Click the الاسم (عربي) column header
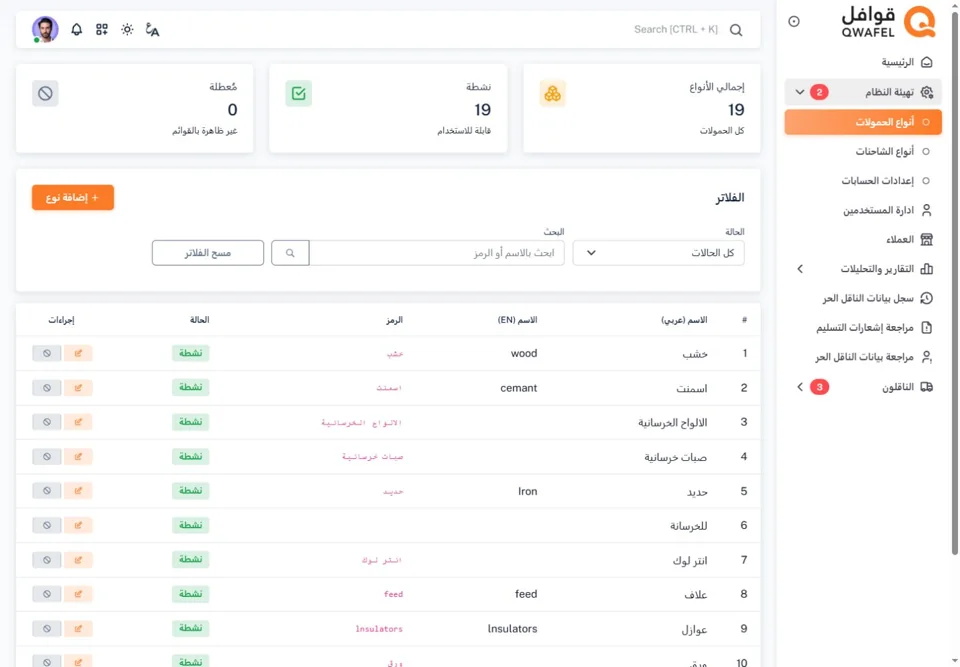This screenshot has height=667, width=960. click(x=684, y=320)
